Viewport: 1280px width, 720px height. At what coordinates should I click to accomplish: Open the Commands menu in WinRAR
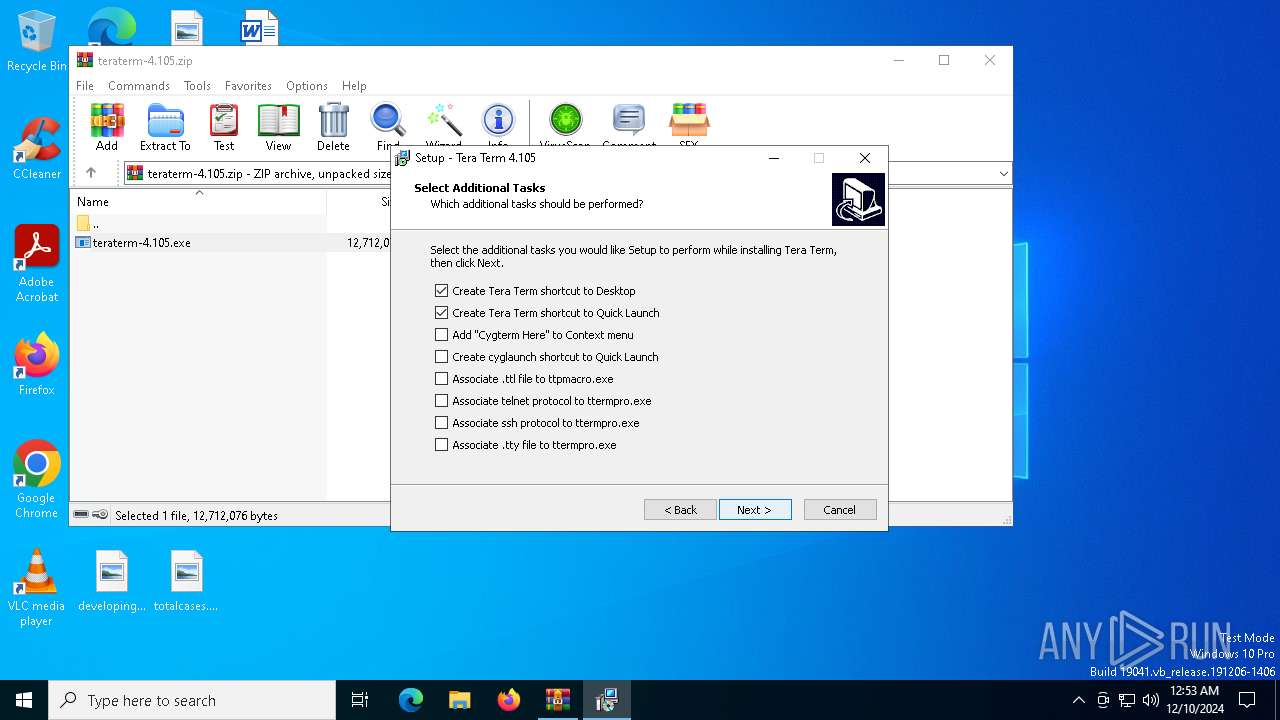click(x=139, y=86)
